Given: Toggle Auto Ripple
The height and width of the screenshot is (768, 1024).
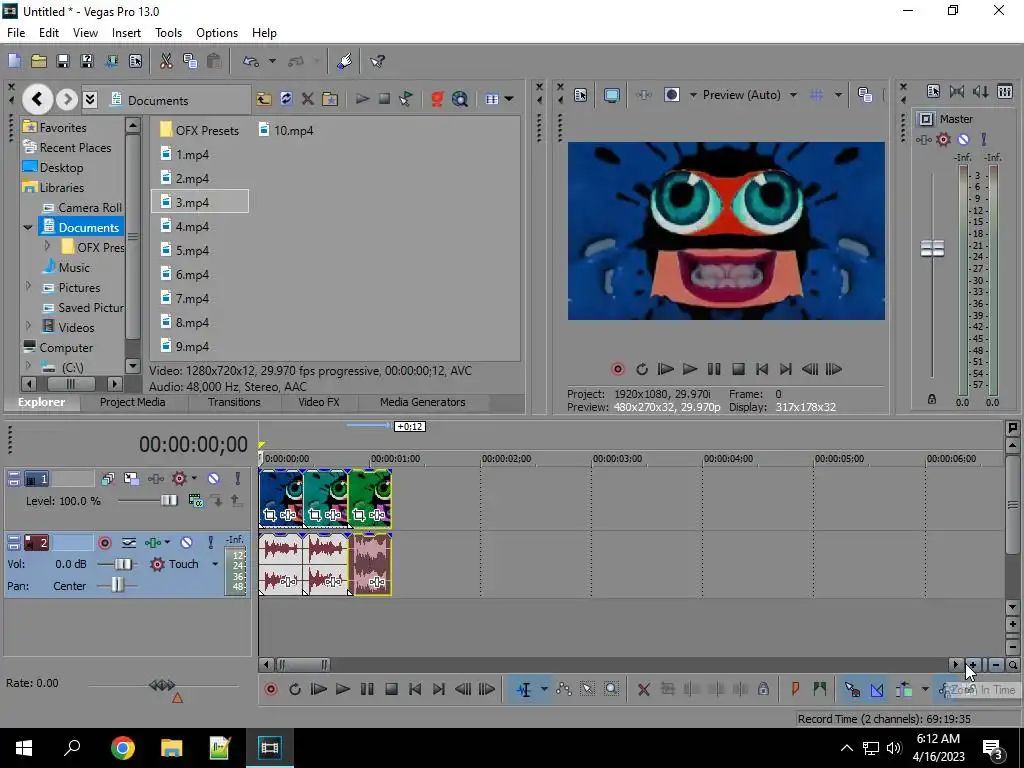Looking at the screenshot, I should pyautogui.click(x=904, y=689).
